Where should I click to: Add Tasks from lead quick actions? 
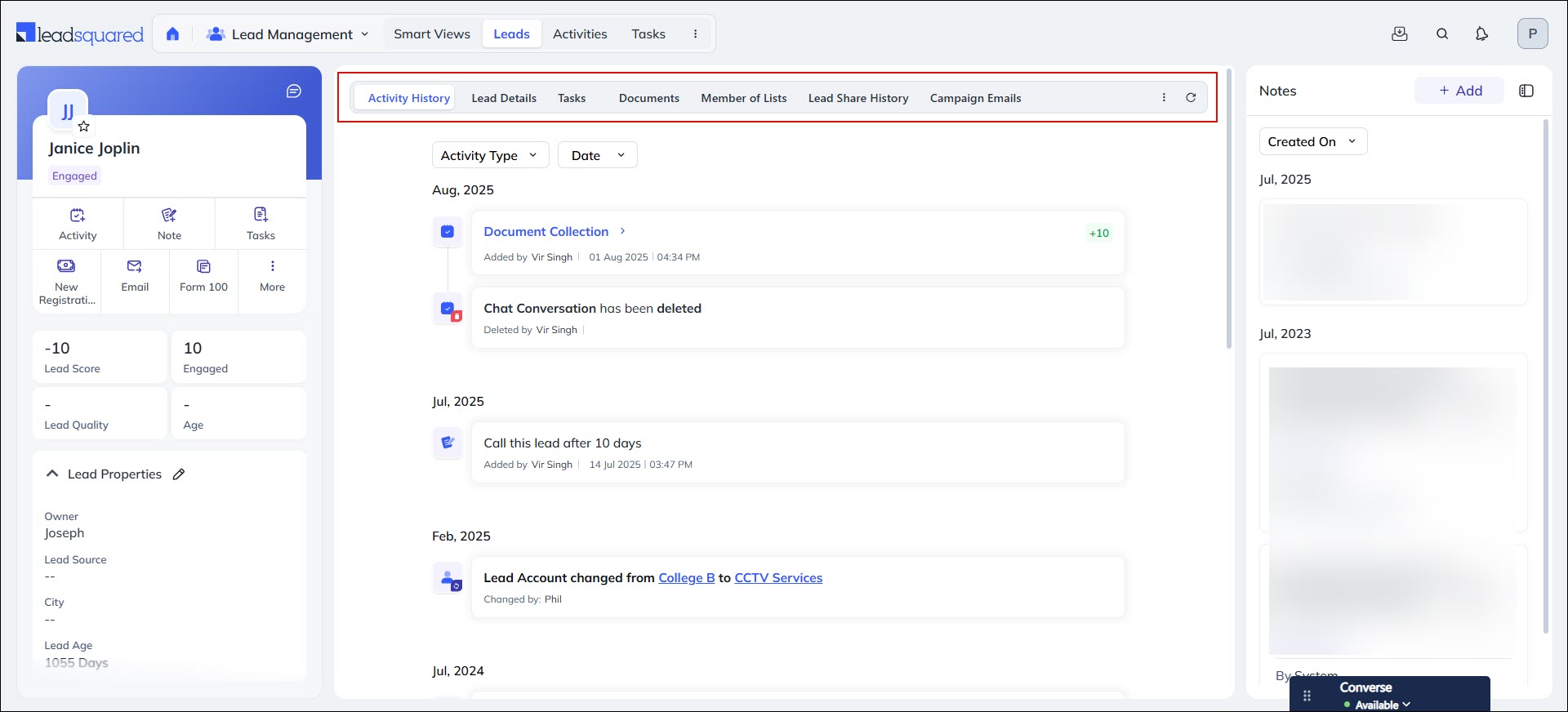pyautogui.click(x=261, y=224)
